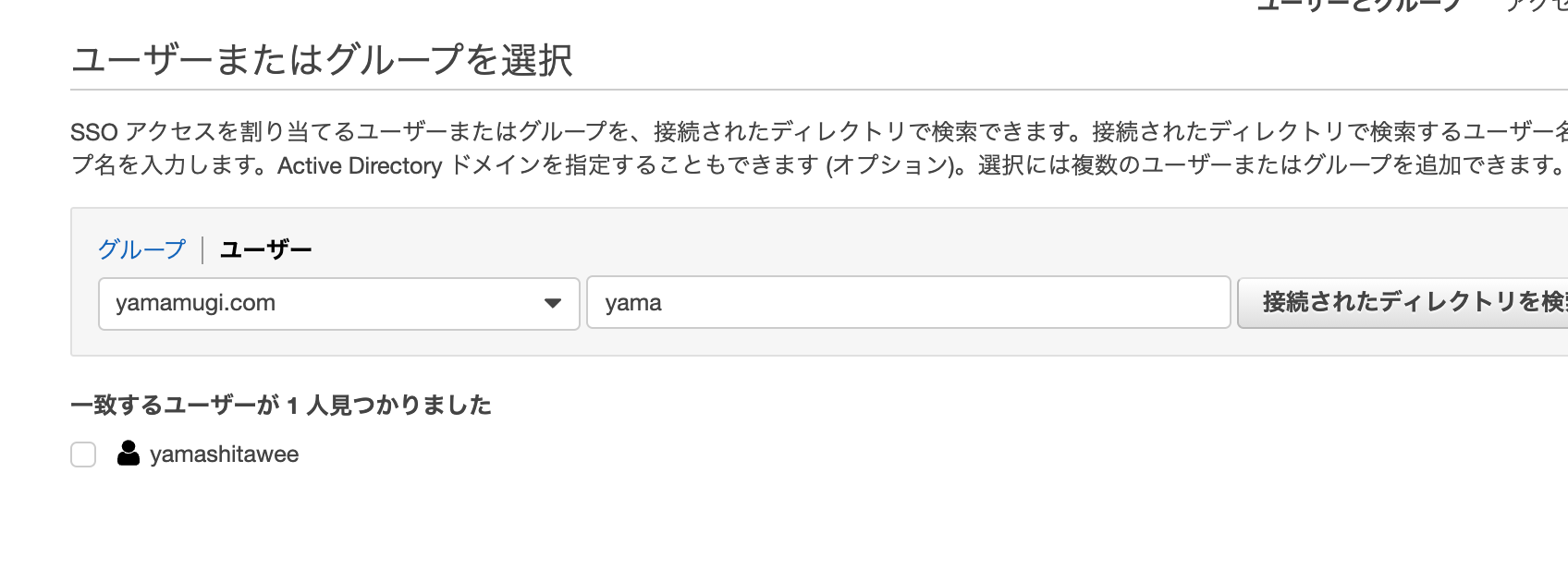1568x582 pixels.
Task: Focus the search field containing yama
Action: (x=909, y=302)
